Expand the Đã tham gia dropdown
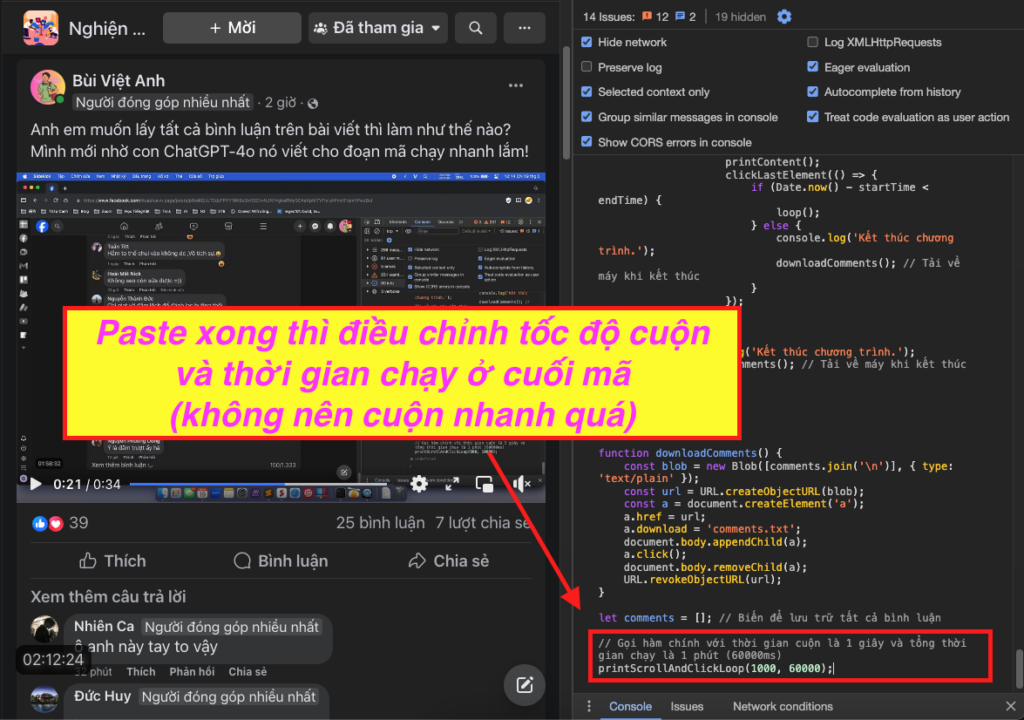 (378, 28)
